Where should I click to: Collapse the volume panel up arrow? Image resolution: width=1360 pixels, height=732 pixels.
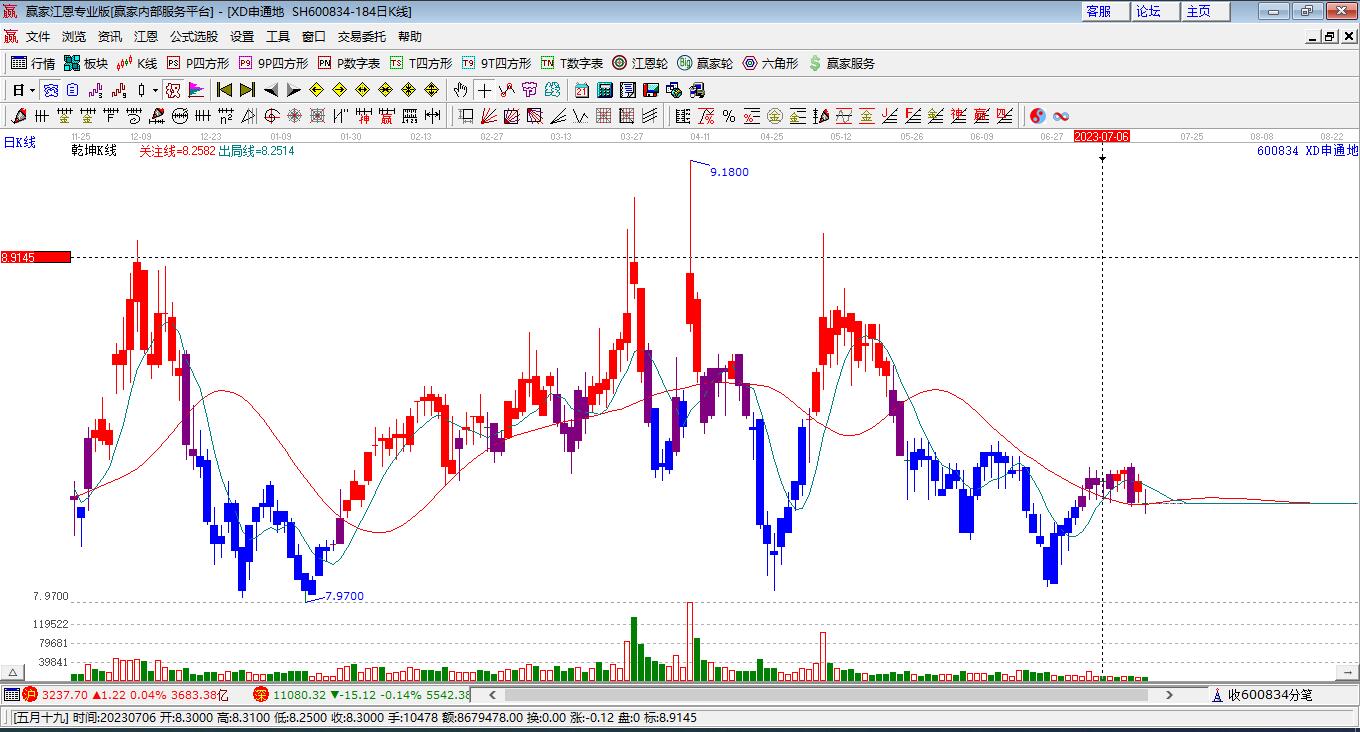tap(13, 672)
